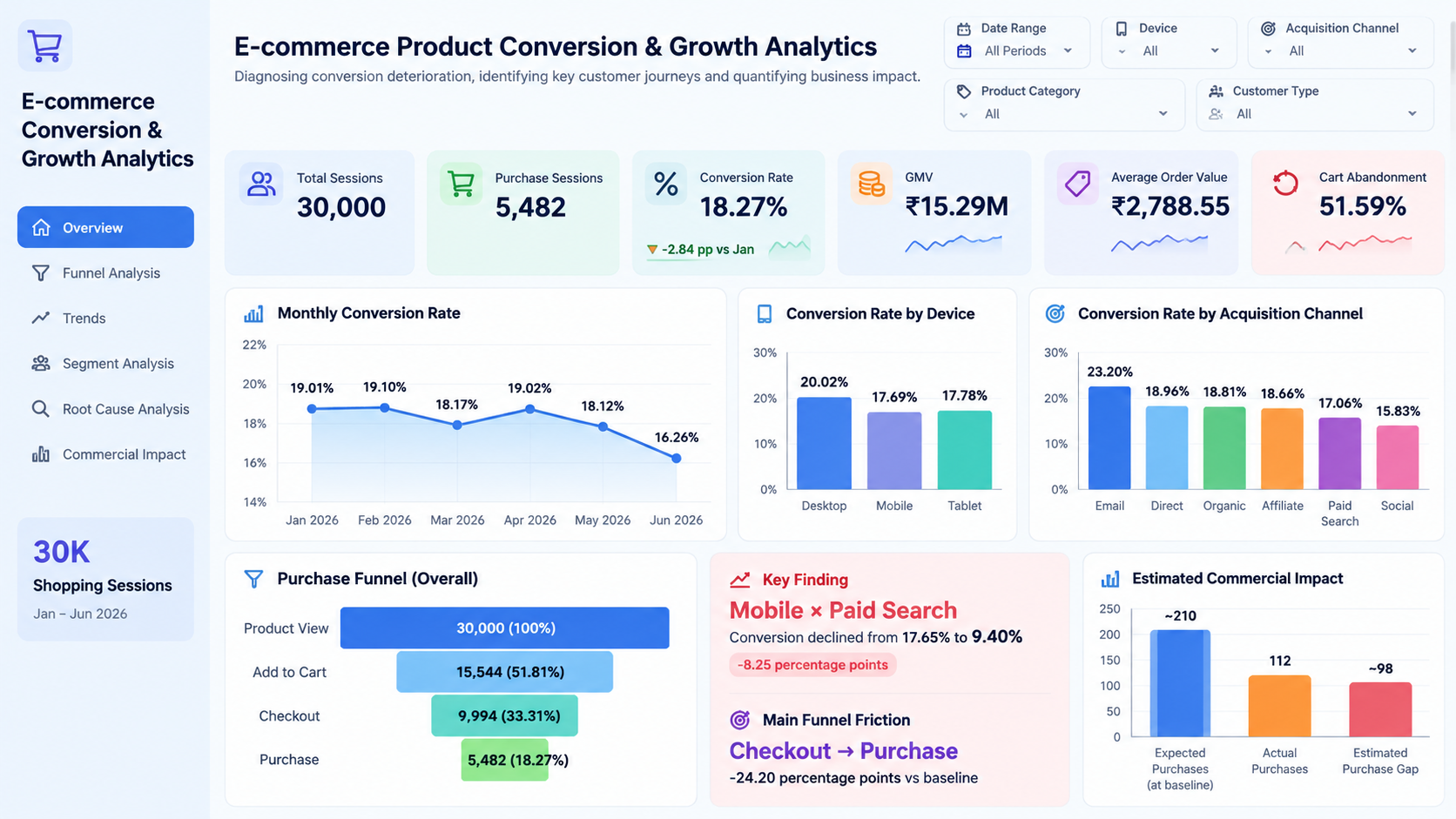The height and width of the screenshot is (819, 1456).
Task: Click the Conversion Rate by Device icon
Action: [765, 314]
